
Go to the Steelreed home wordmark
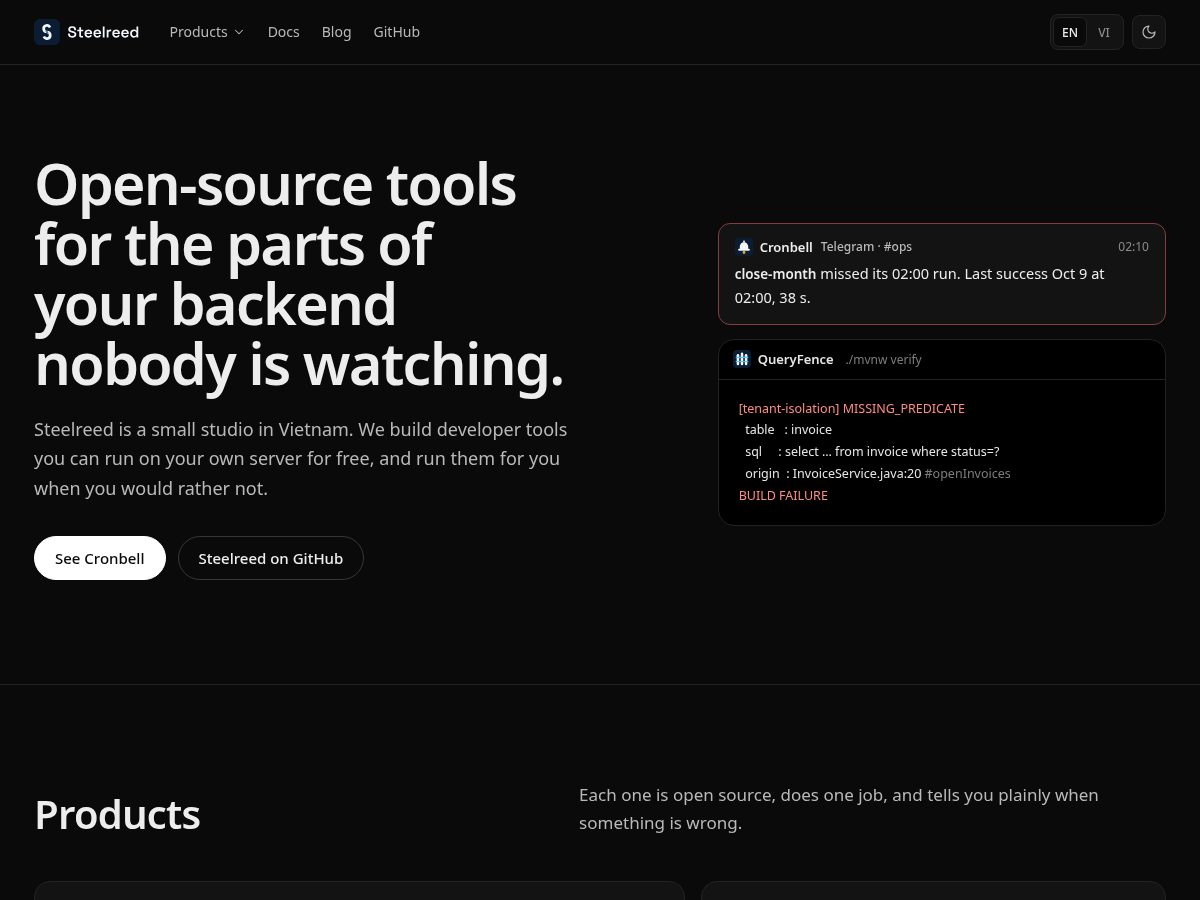(103, 32)
